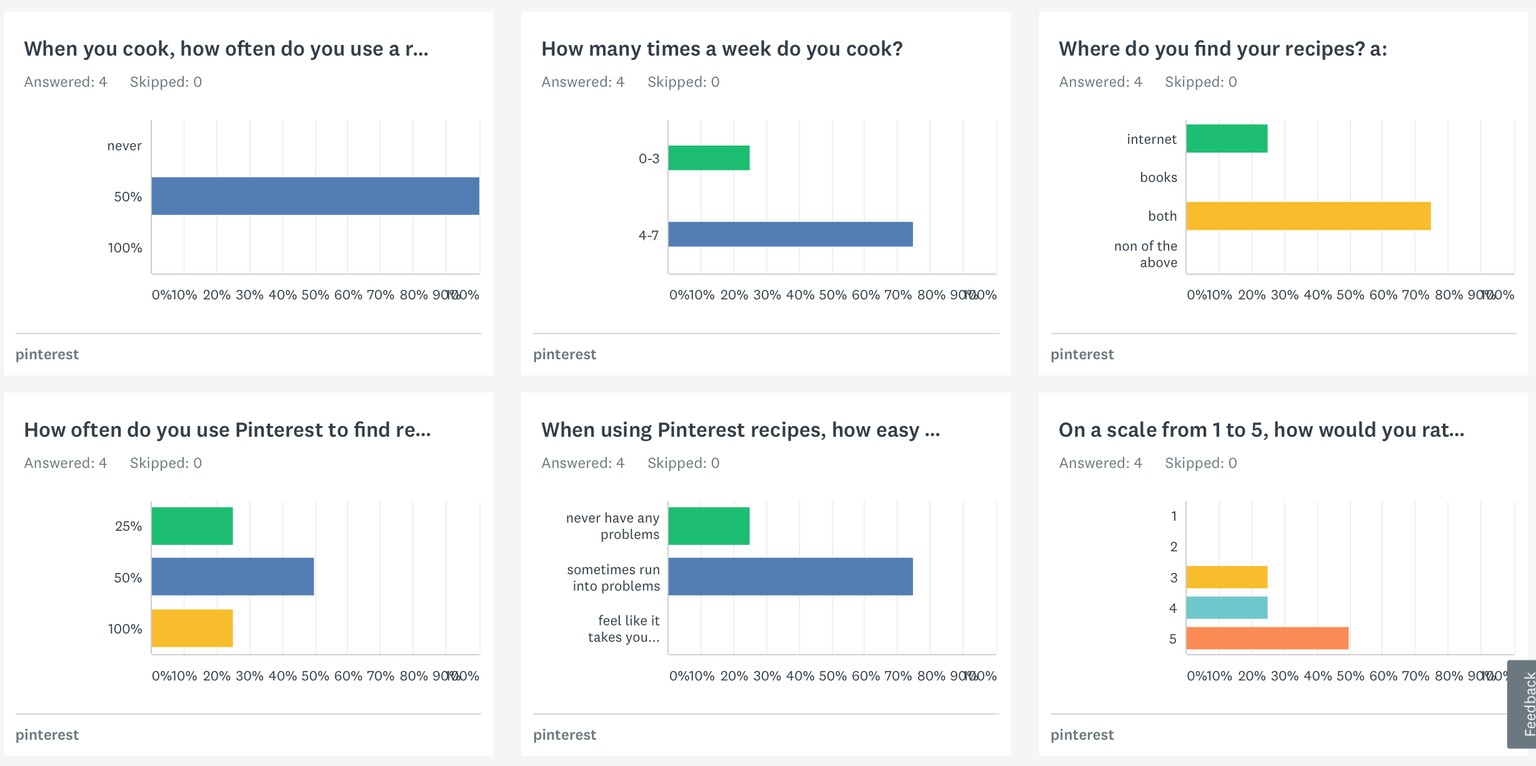Image resolution: width=1536 pixels, height=766 pixels.
Task: Open 'How many times a week do you cook?' title
Action: click(722, 49)
